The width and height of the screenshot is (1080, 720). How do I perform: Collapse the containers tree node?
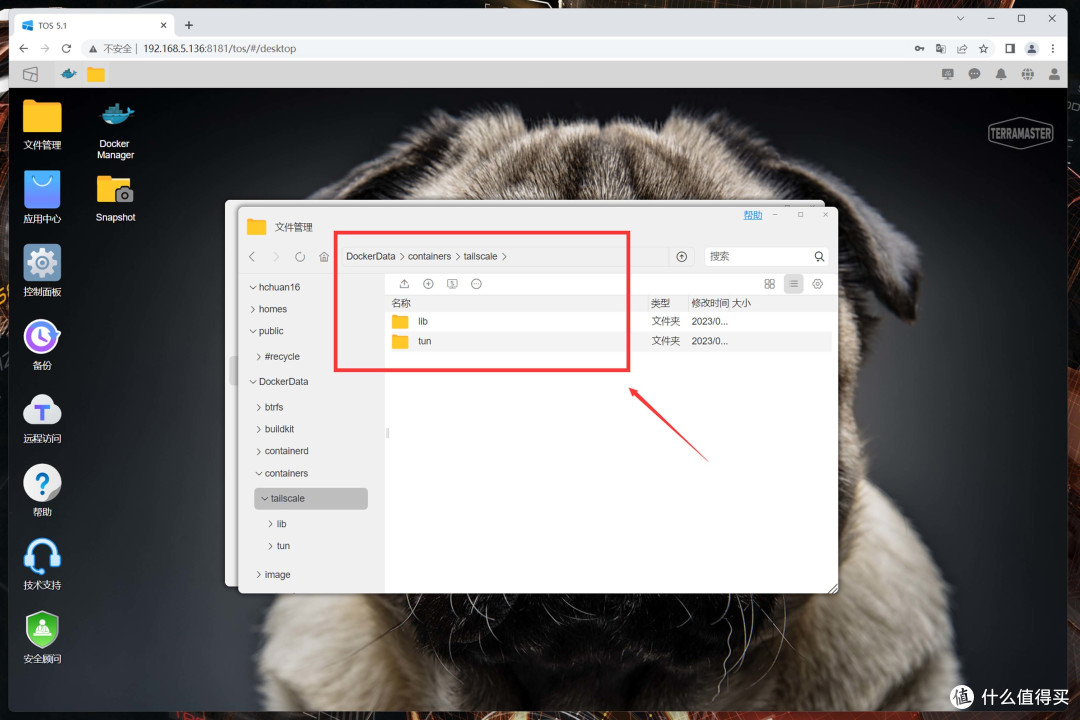tap(258, 473)
